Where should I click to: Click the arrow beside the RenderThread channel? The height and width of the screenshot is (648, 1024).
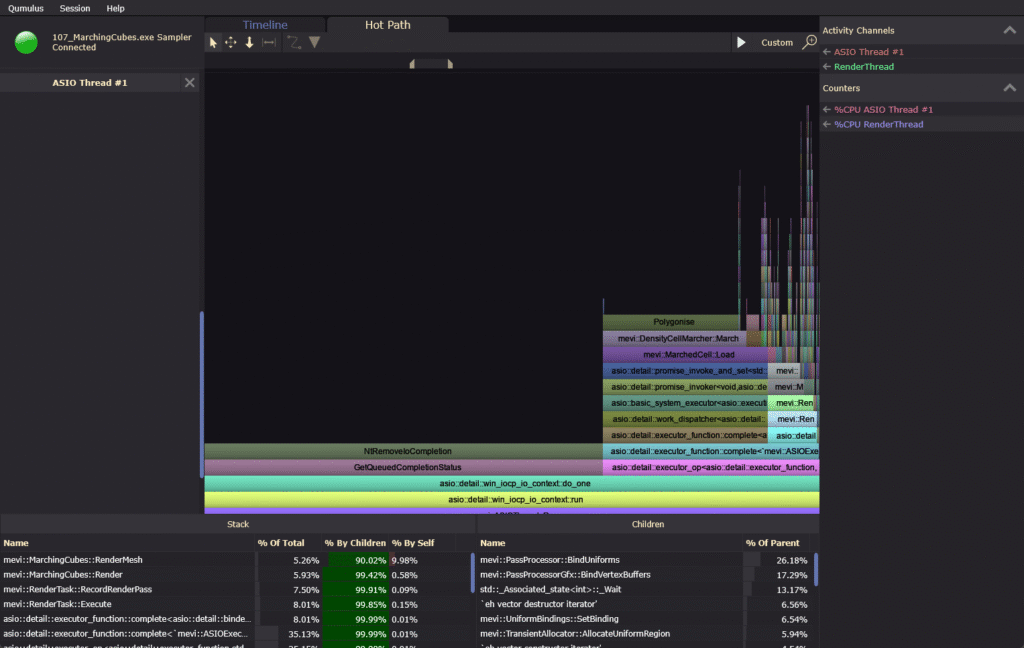coord(827,67)
